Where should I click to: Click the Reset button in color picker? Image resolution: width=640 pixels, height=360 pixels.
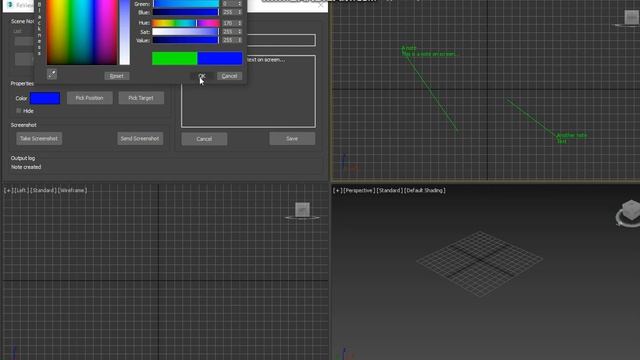click(117, 76)
